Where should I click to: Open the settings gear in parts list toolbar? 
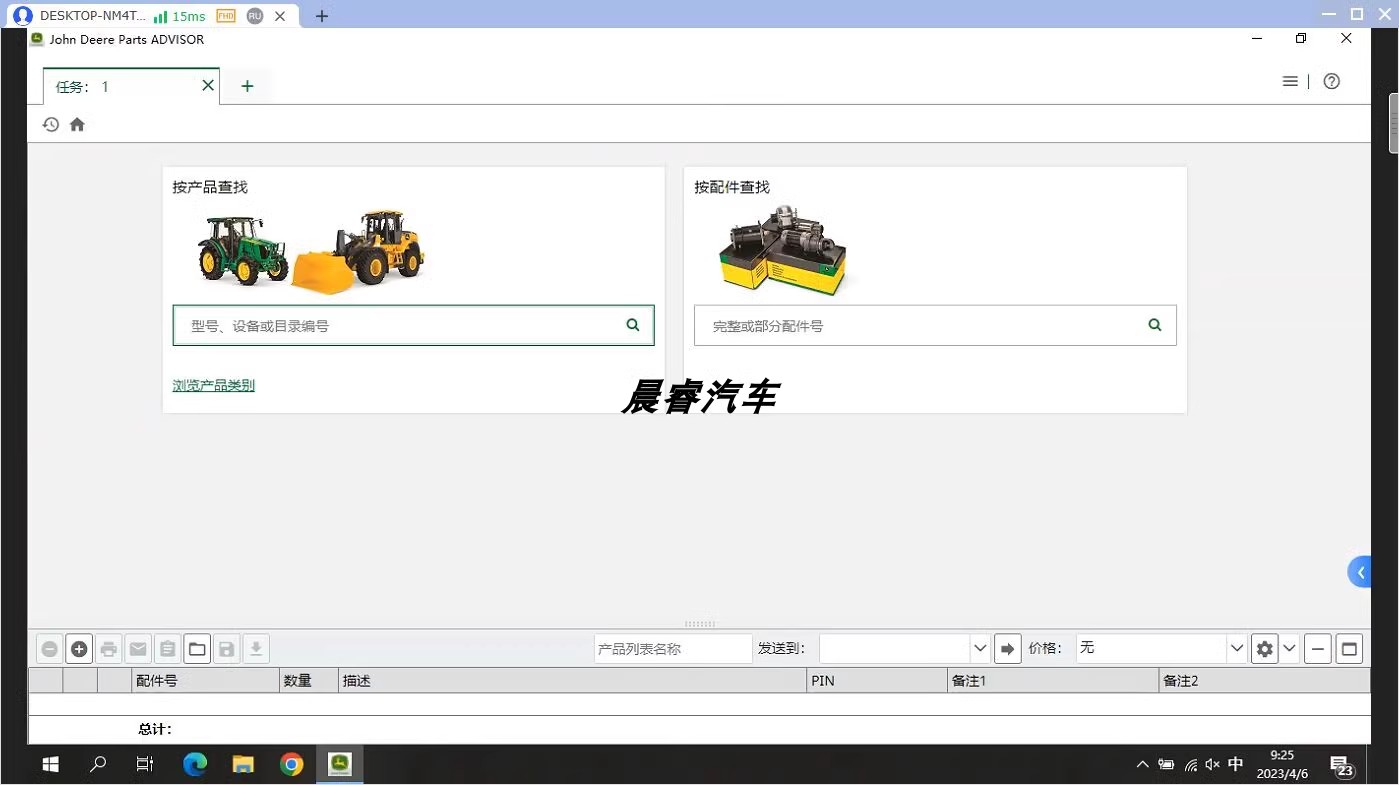[1264, 649]
